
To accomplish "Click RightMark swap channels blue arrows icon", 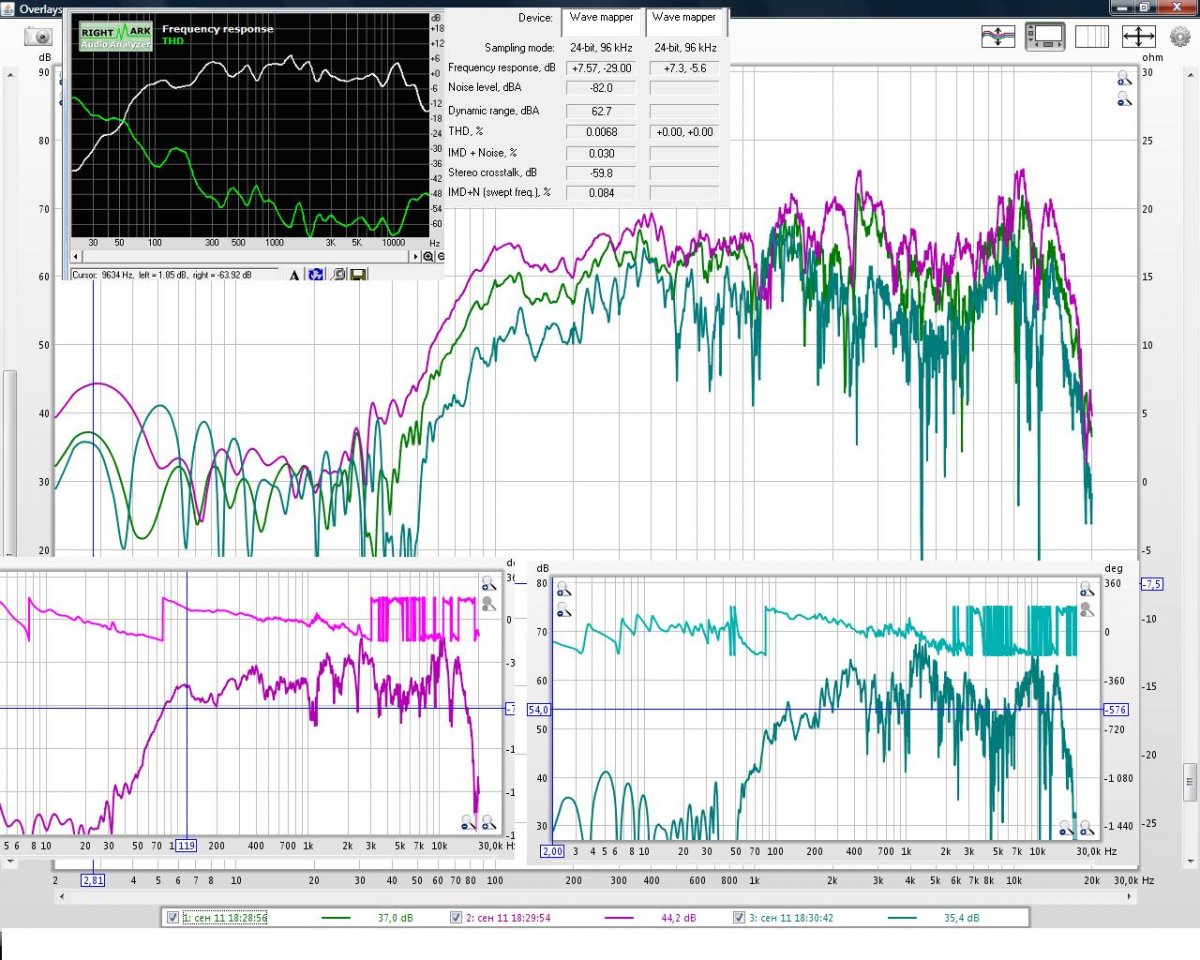I will coord(315,275).
